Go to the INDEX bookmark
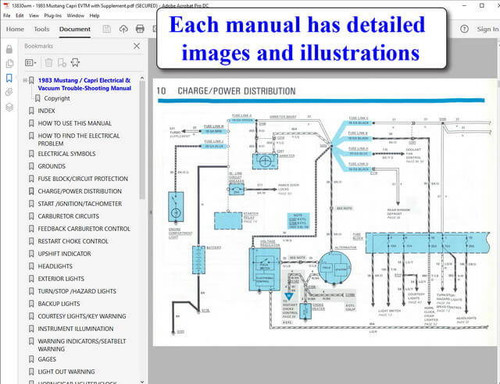Image resolution: width=500 pixels, height=384 pixels. pyautogui.click(x=46, y=111)
